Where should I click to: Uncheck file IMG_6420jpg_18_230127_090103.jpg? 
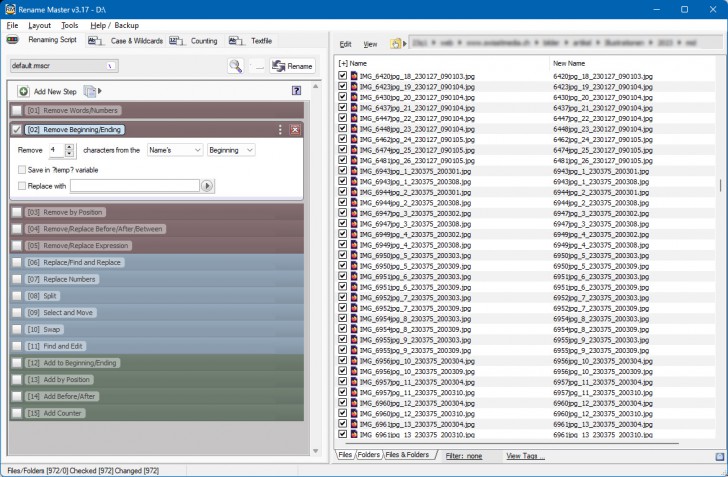(x=343, y=76)
